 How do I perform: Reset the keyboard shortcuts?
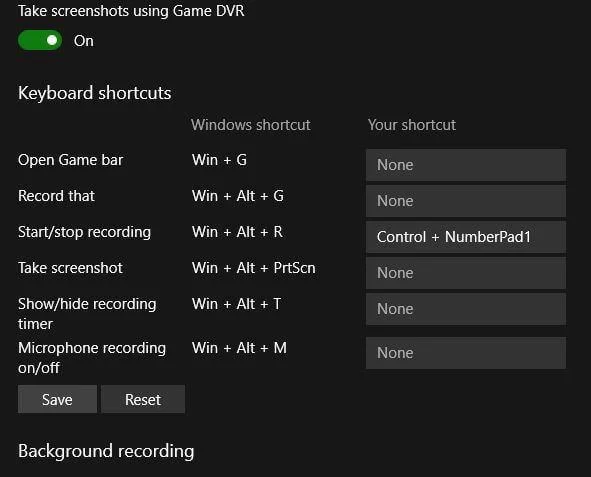143,399
